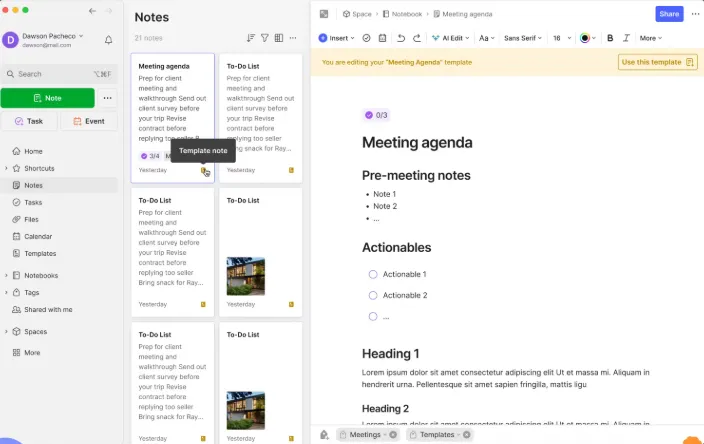This screenshot has height=444, width=704.
Task: Check the Actionable 1 checkbox
Action: 373,274
